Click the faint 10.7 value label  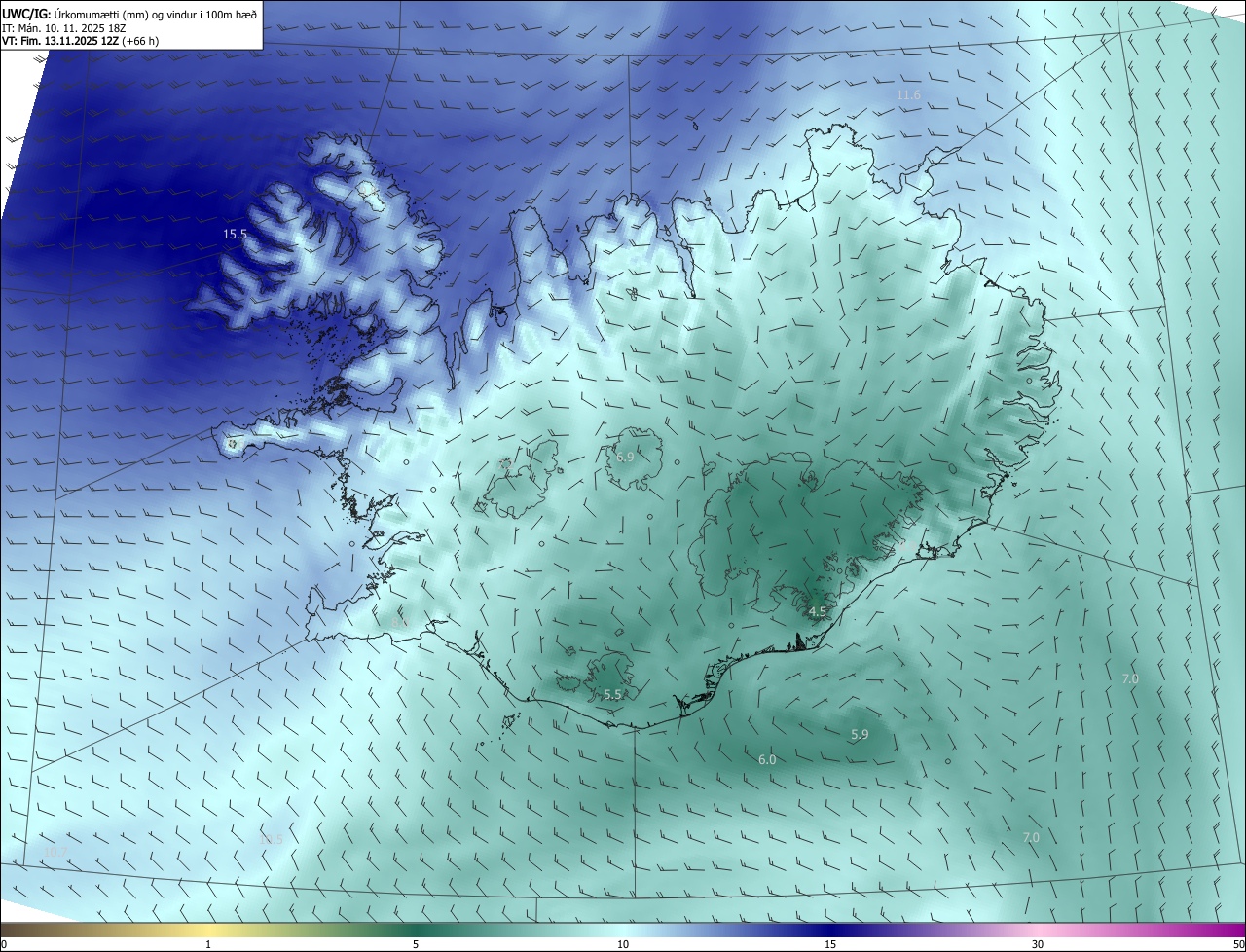pos(57,852)
